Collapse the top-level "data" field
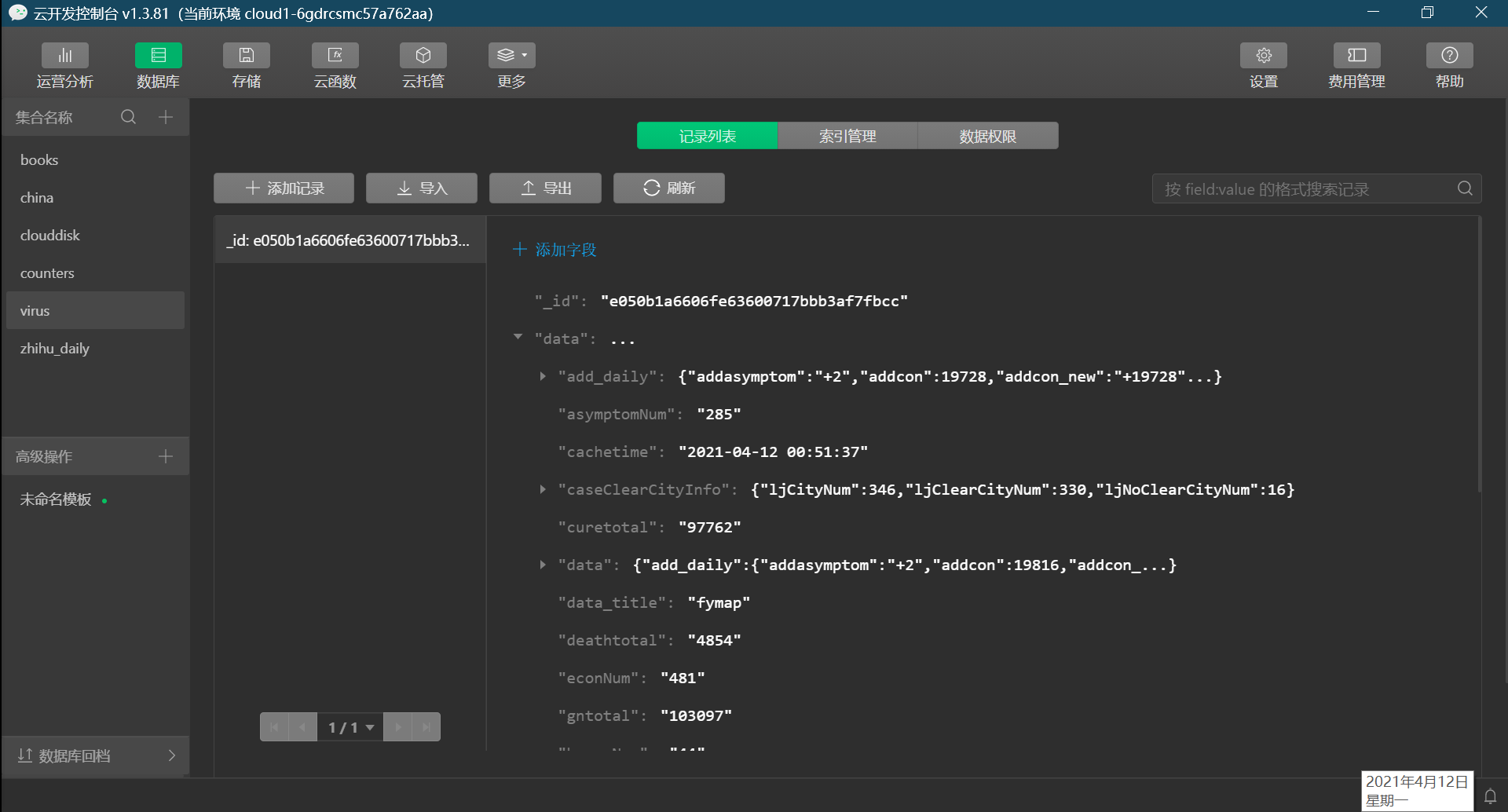 coord(518,337)
